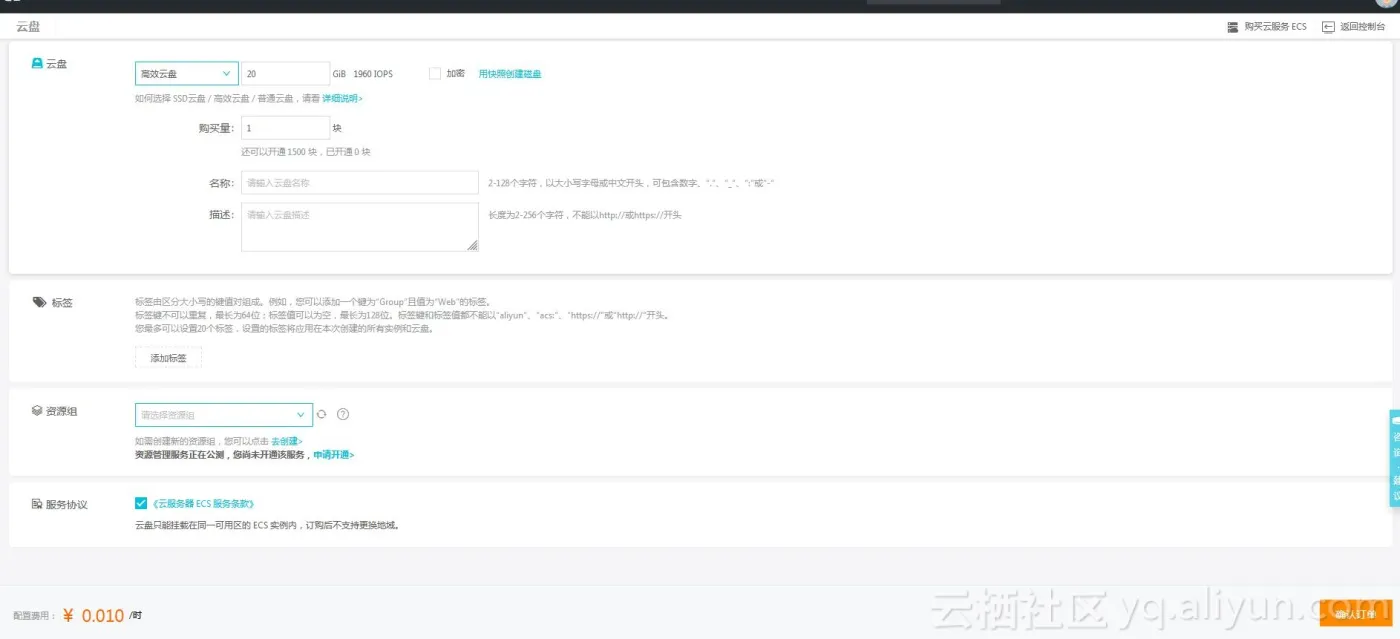Click the disk description textarea
The image size is (1400, 639).
pyautogui.click(x=360, y=227)
